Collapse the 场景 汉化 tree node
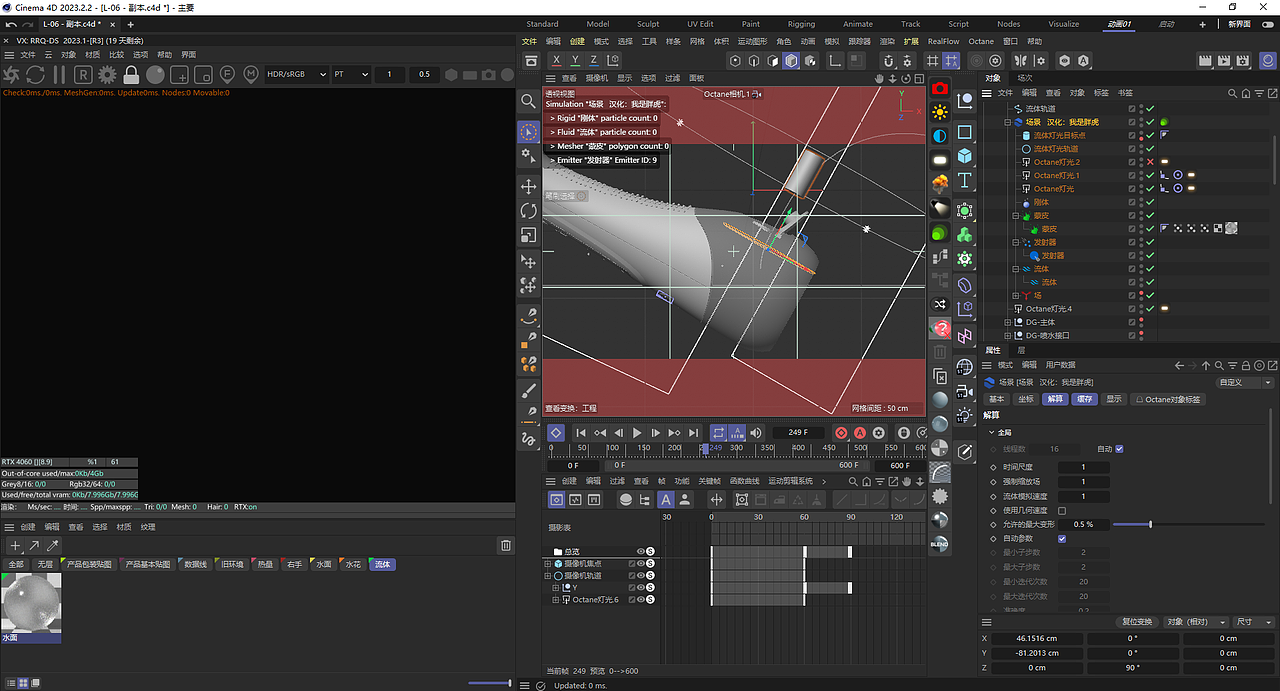 [x=1008, y=122]
